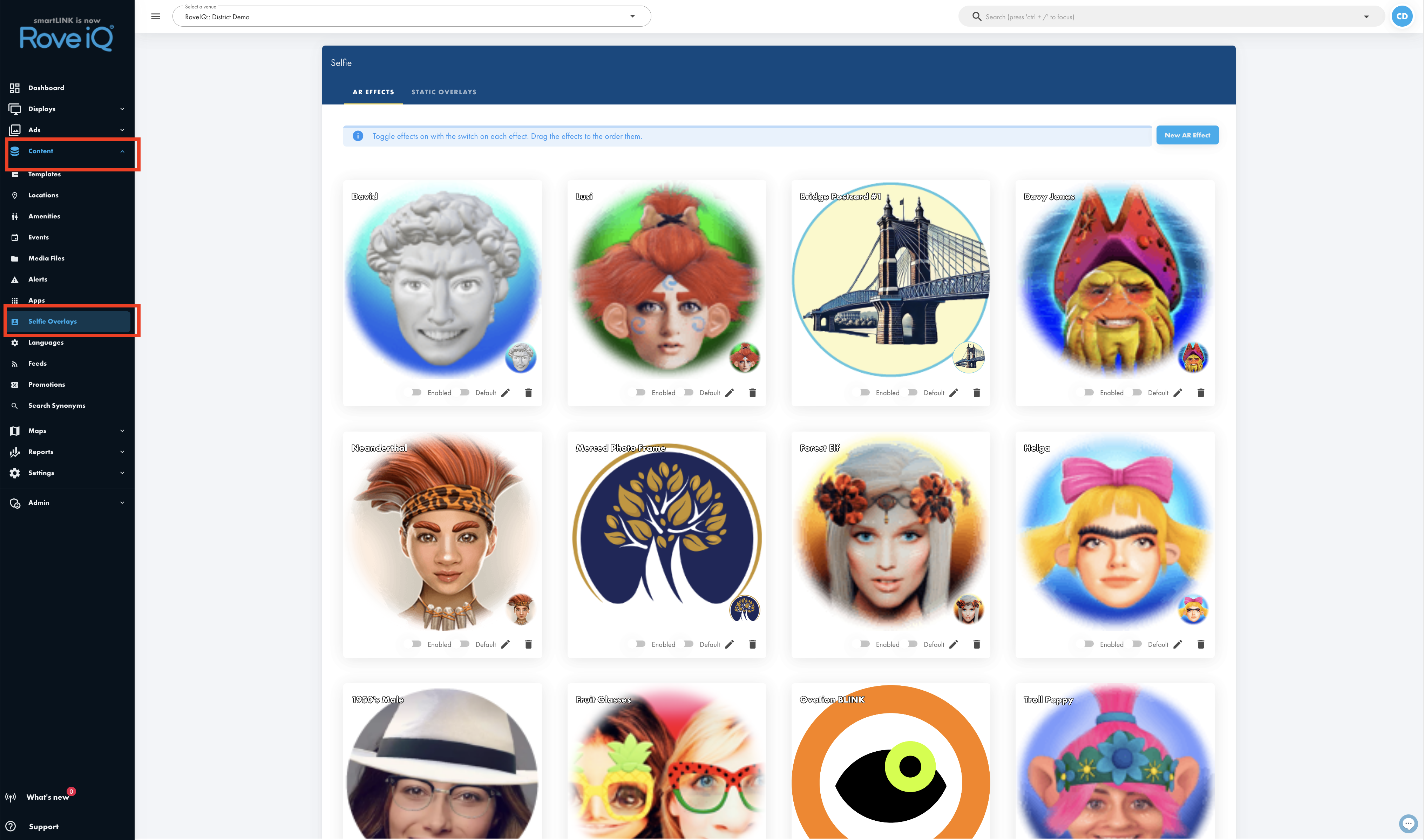Open the venue selector dropdown

point(412,16)
